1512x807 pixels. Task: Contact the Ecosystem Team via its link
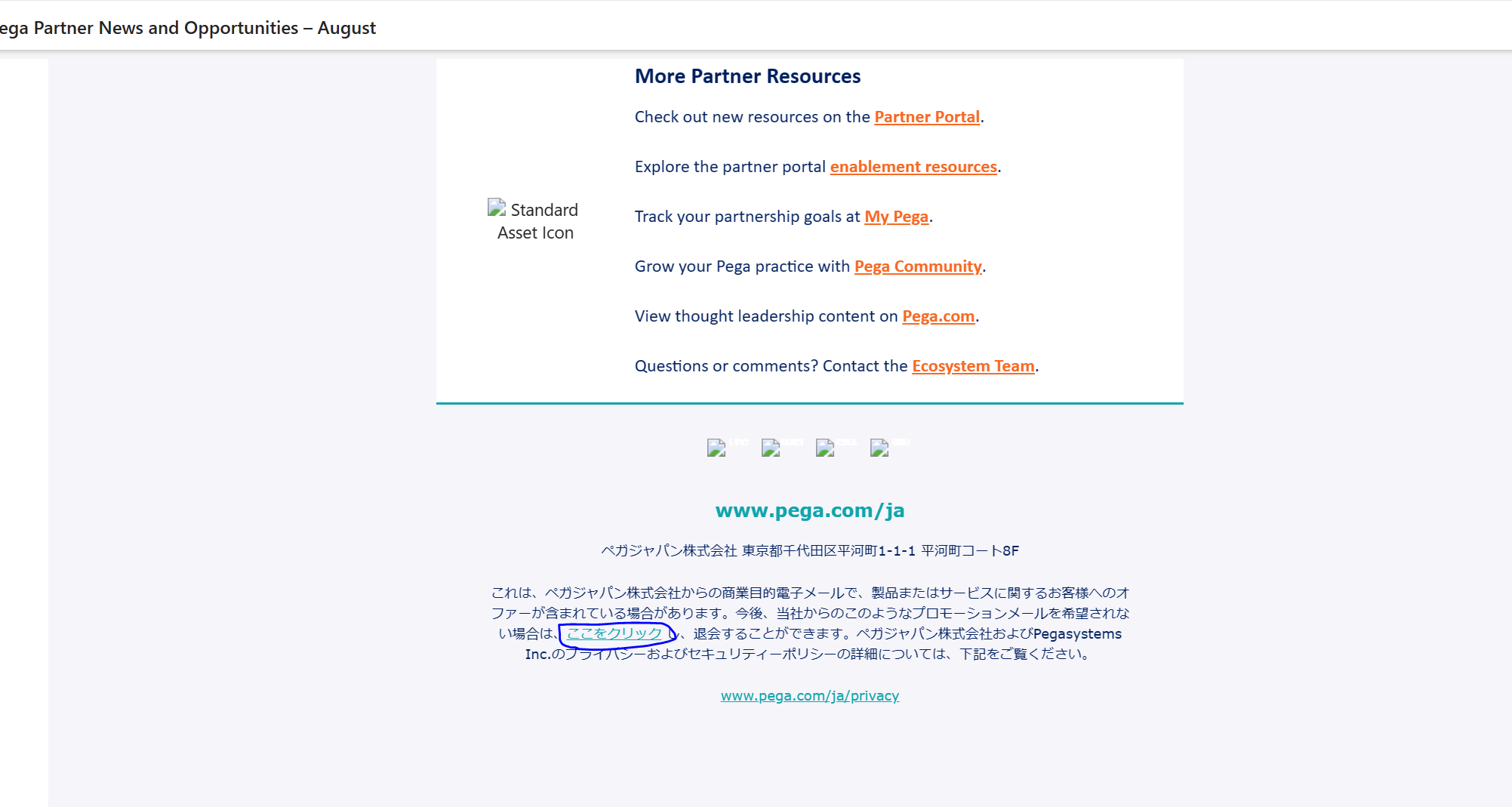[973, 366]
